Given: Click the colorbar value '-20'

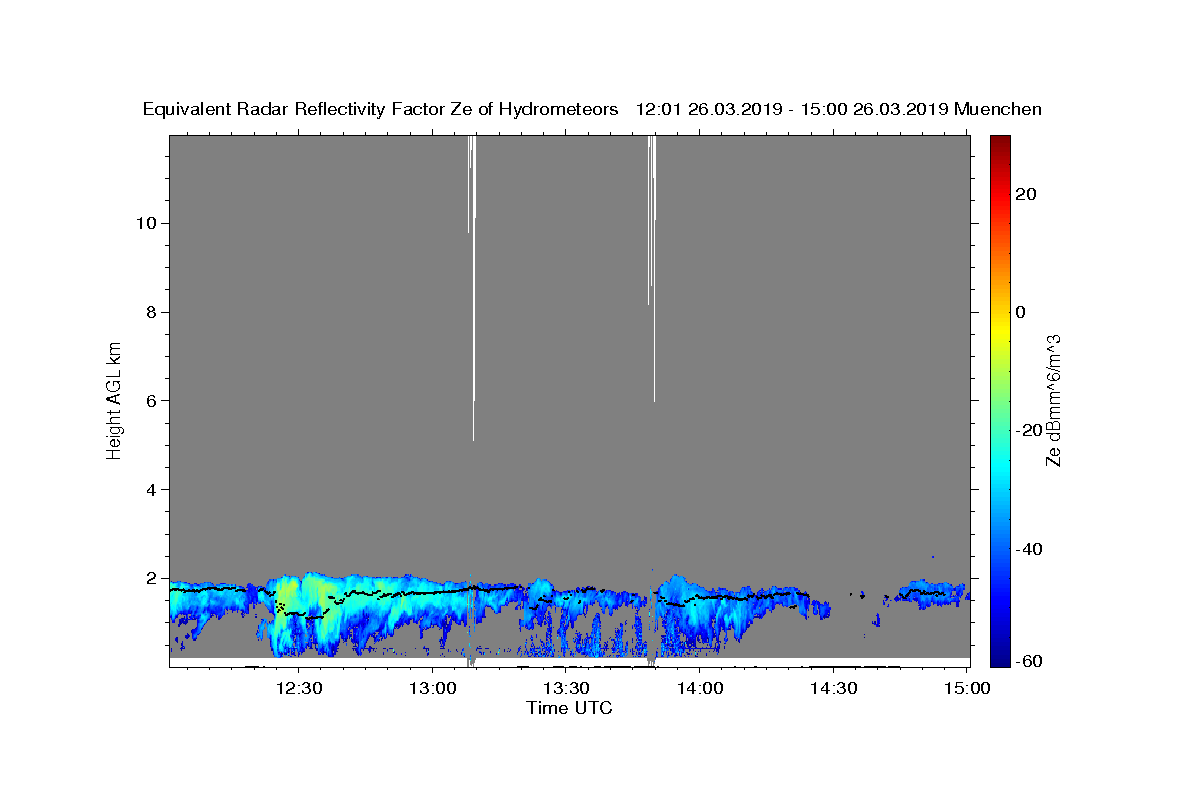Looking at the screenshot, I should click(x=1028, y=430).
